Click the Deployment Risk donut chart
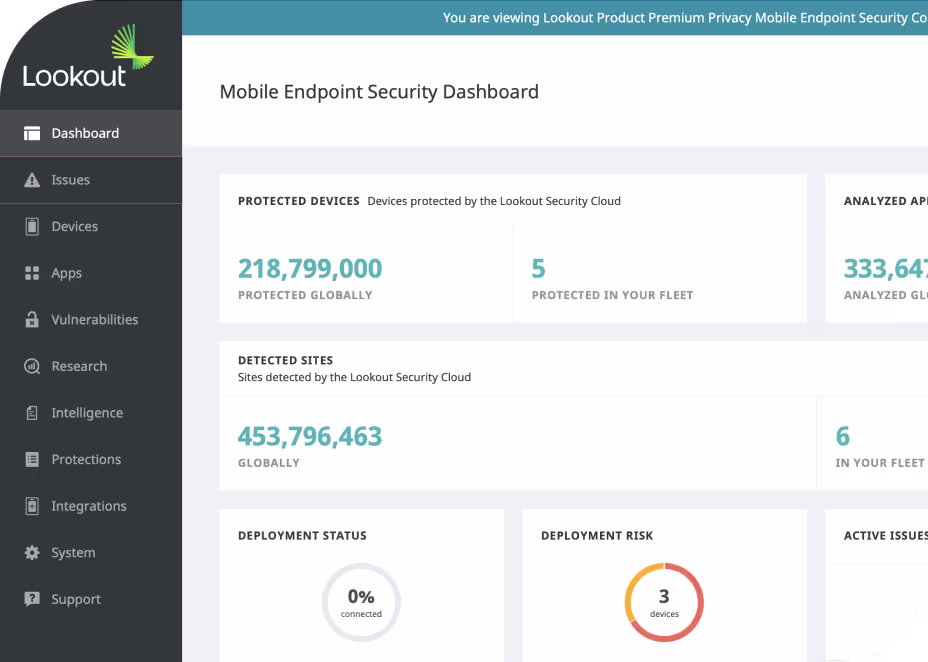Screen dimensions: 928x662 (664, 602)
